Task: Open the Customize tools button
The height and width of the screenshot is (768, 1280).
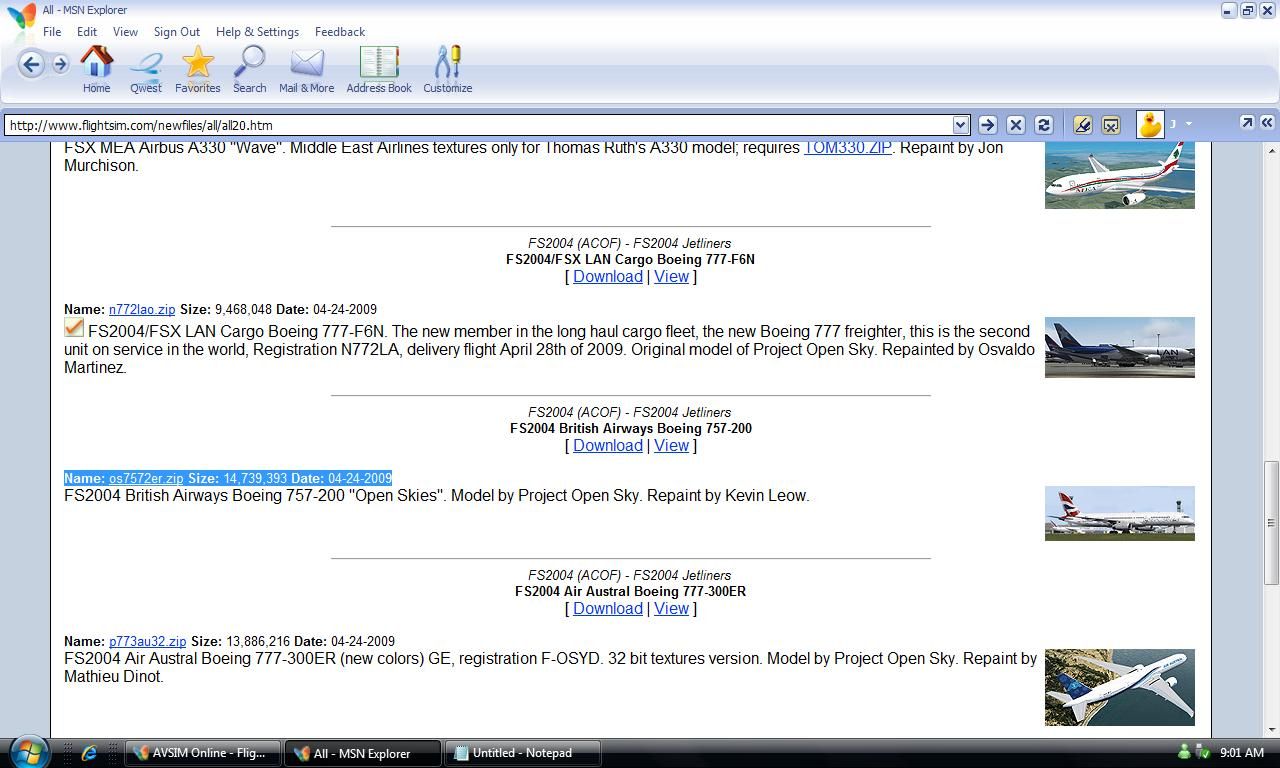Action: (x=447, y=70)
